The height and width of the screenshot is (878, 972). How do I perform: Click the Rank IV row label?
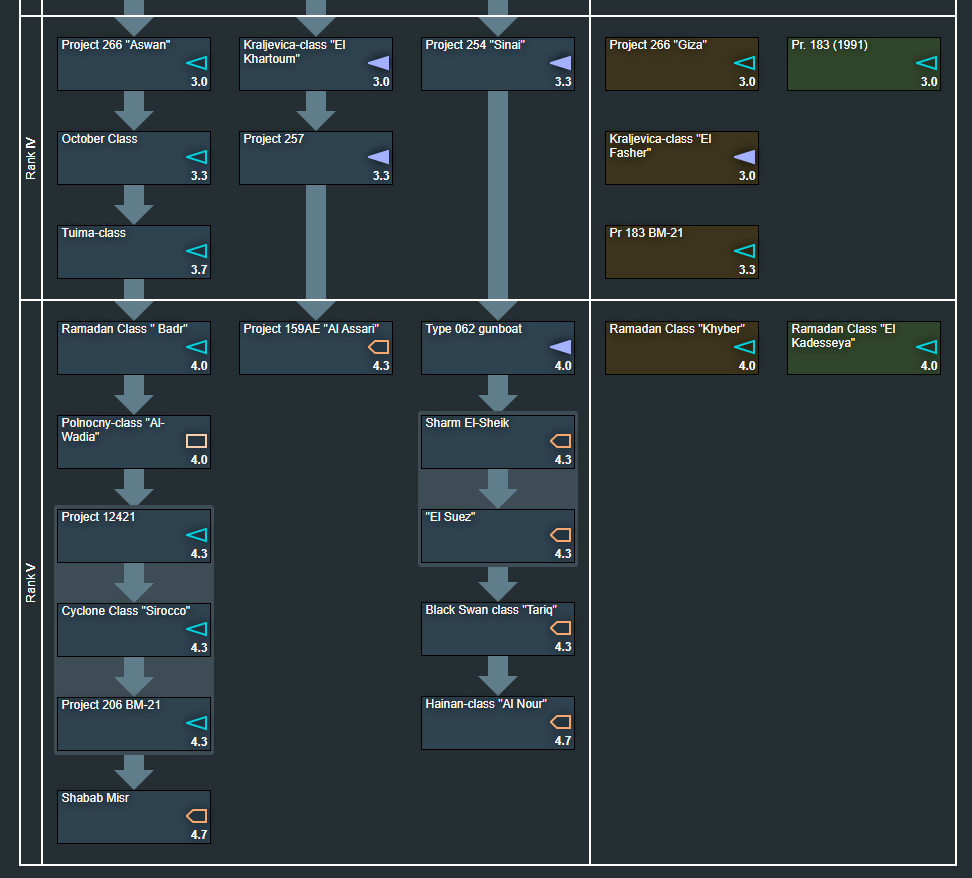click(31, 158)
